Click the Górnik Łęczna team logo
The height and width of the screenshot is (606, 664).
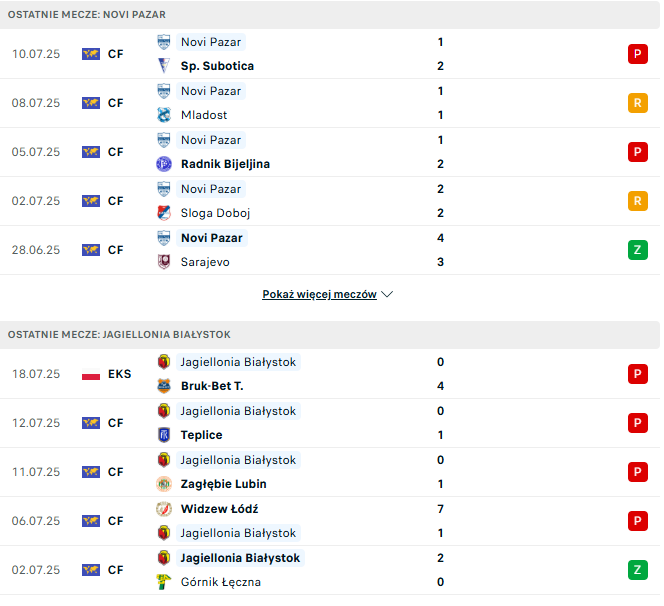point(164,582)
